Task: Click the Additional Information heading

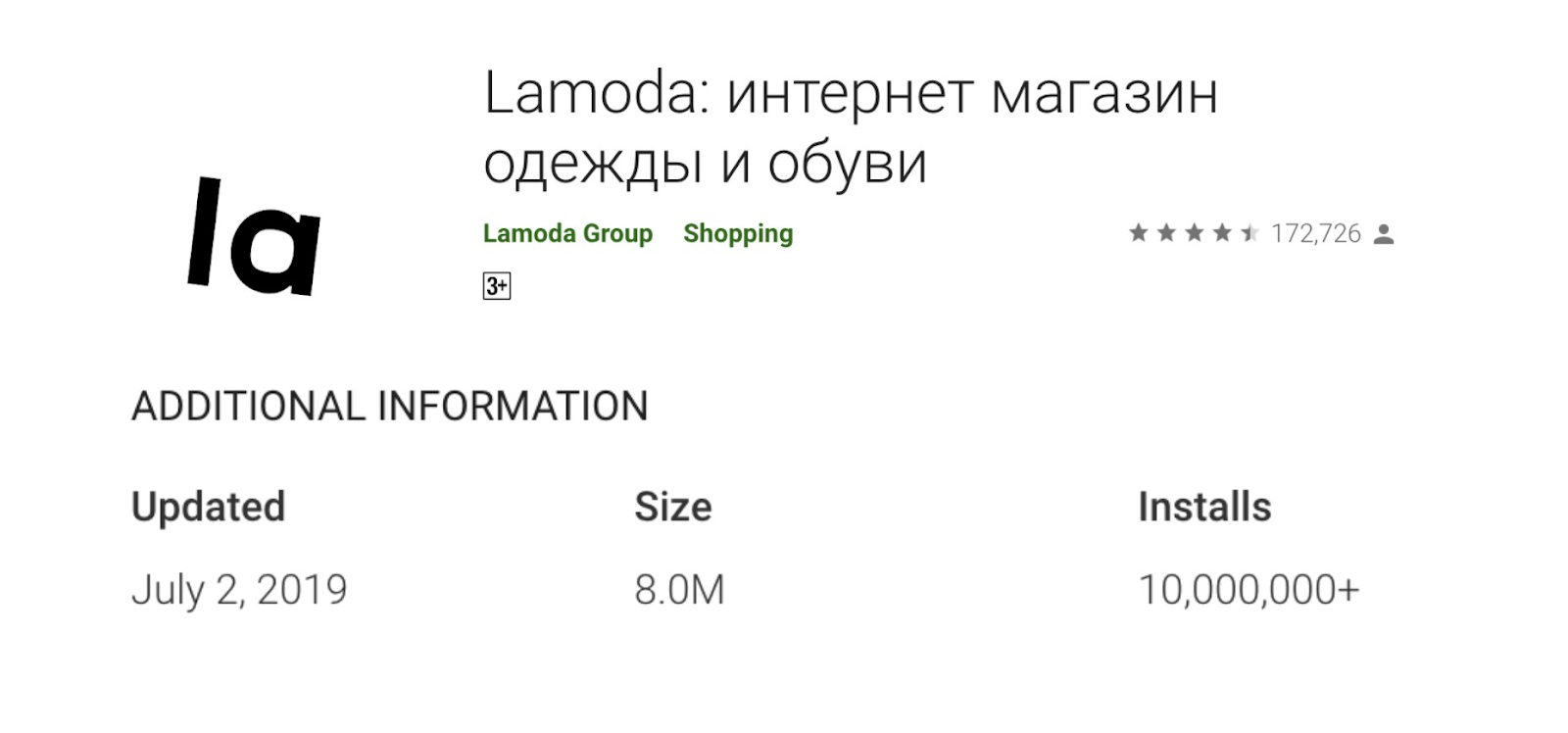Action: tap(390, 406)
